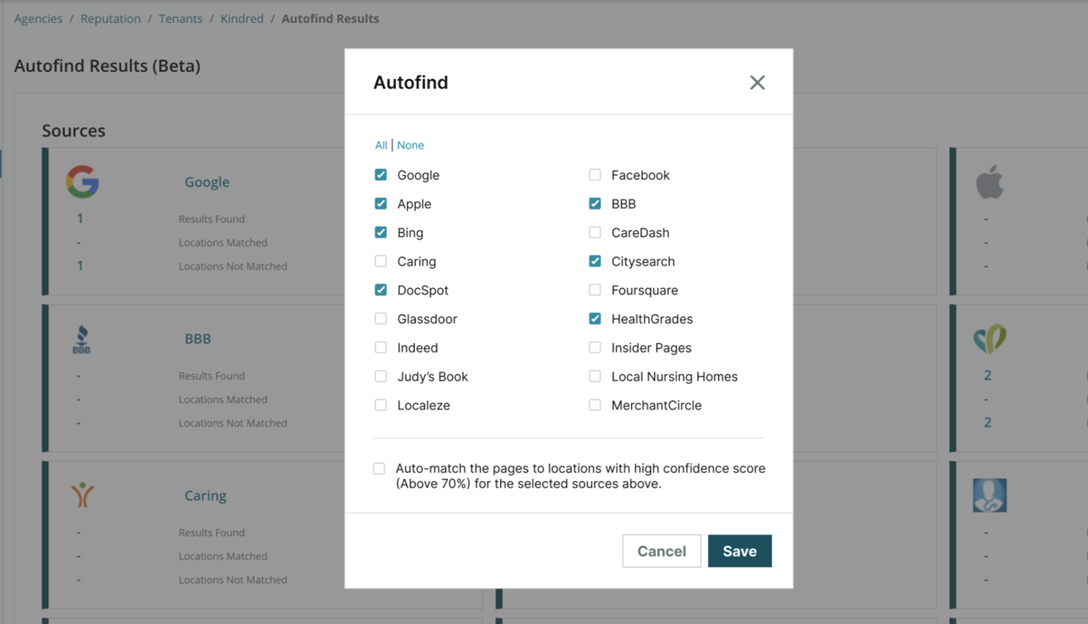Navigate to Kindred via breadcrumb

[242, 18]
